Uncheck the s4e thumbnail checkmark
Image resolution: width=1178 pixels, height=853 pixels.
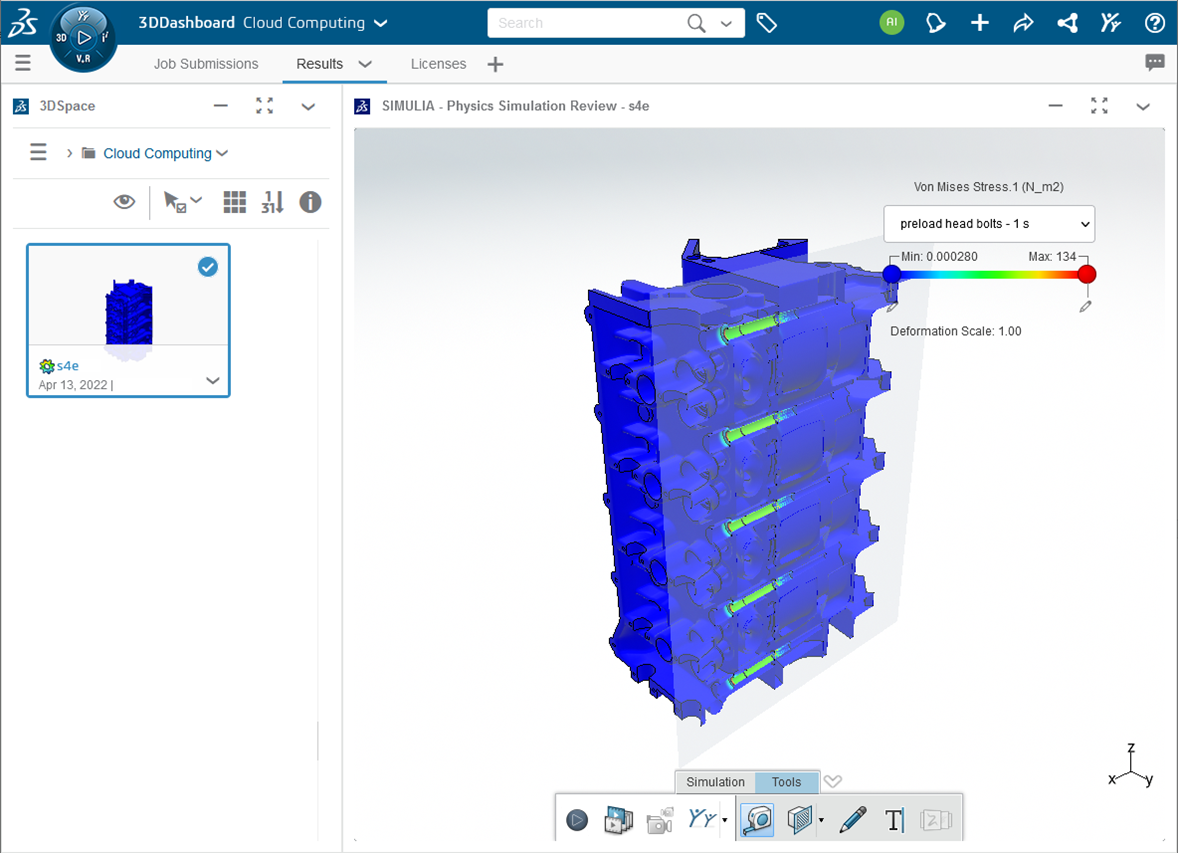(207, 267)
